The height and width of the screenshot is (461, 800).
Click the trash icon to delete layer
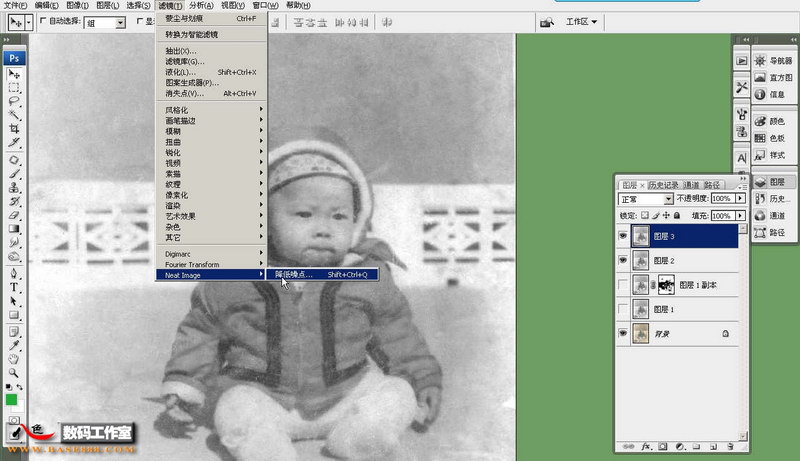click(730, 447)
